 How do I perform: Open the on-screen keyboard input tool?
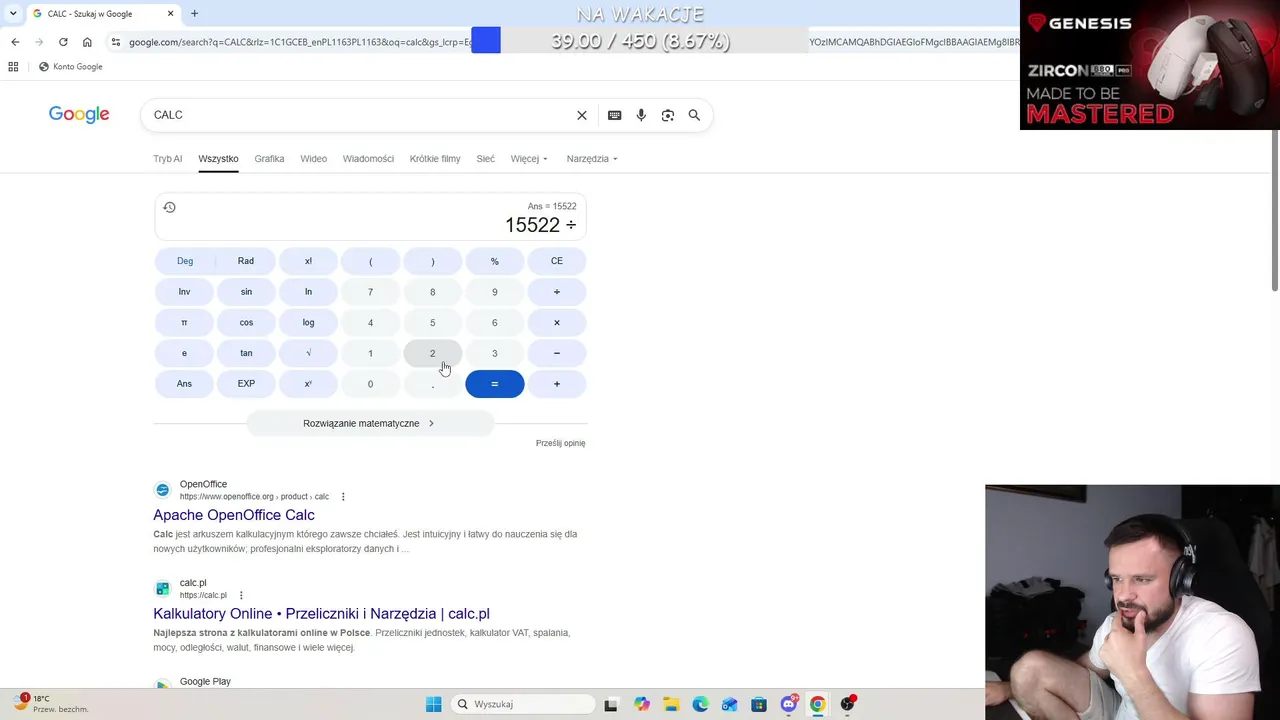click(x=615, y=115)
